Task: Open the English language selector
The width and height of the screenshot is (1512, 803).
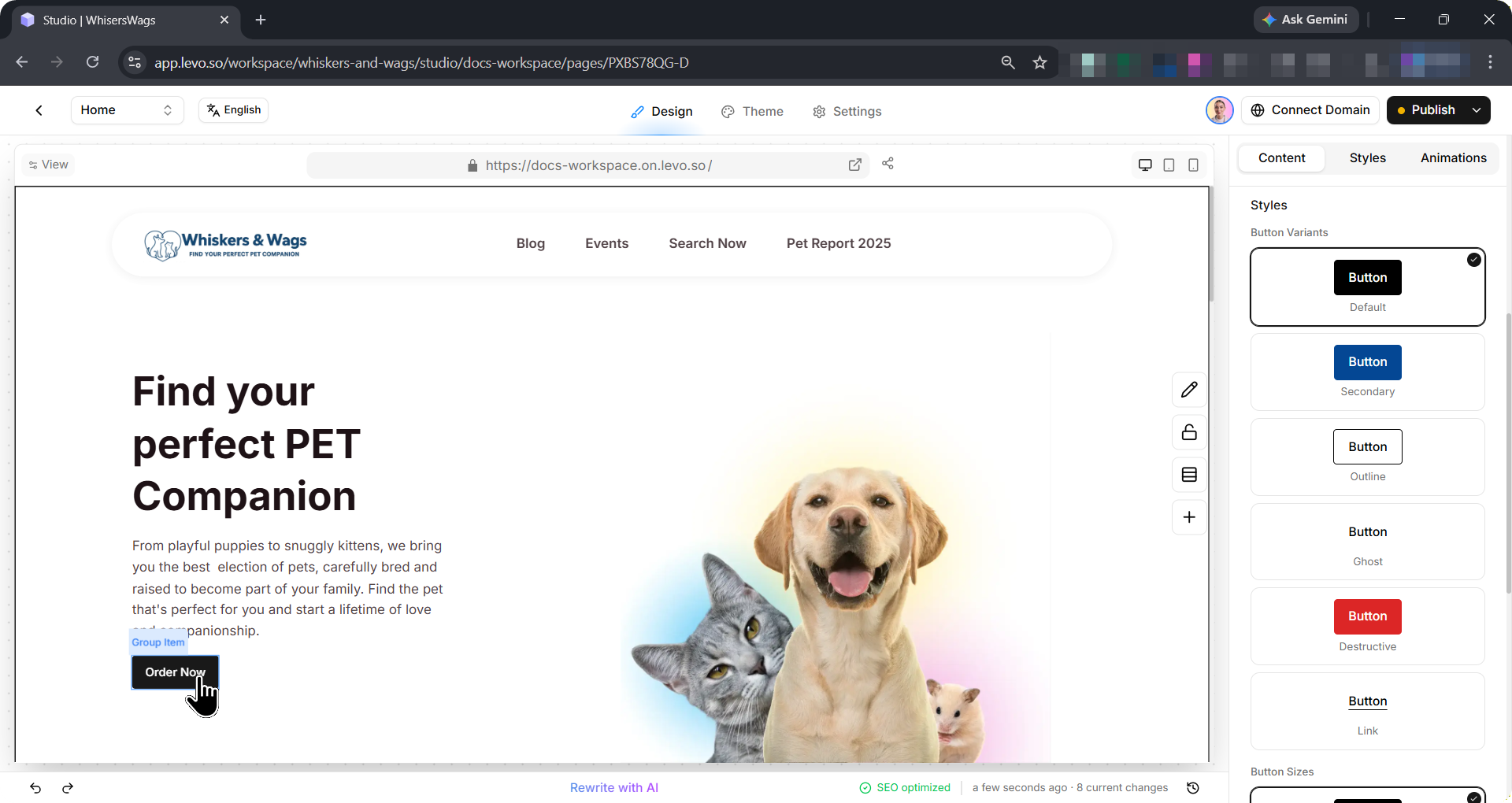Action: click(234, 110)
